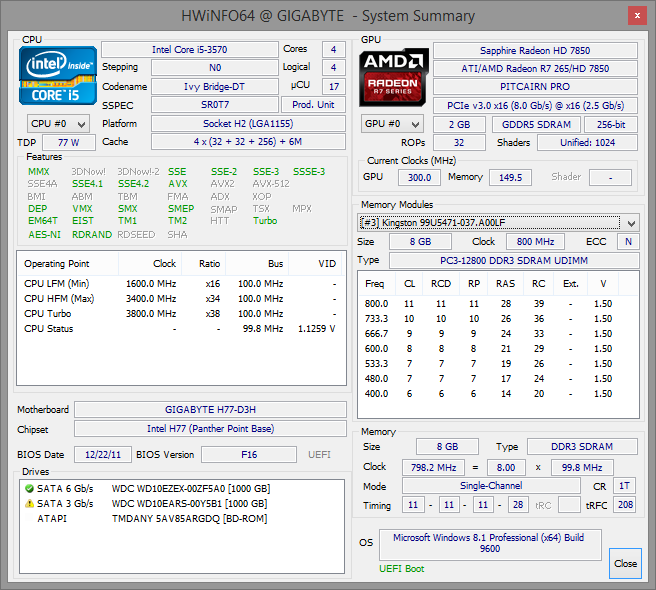Expand the Kingston memory module dropdown
The width and height of the screenshot is (656, 590).
coord(498,223)
